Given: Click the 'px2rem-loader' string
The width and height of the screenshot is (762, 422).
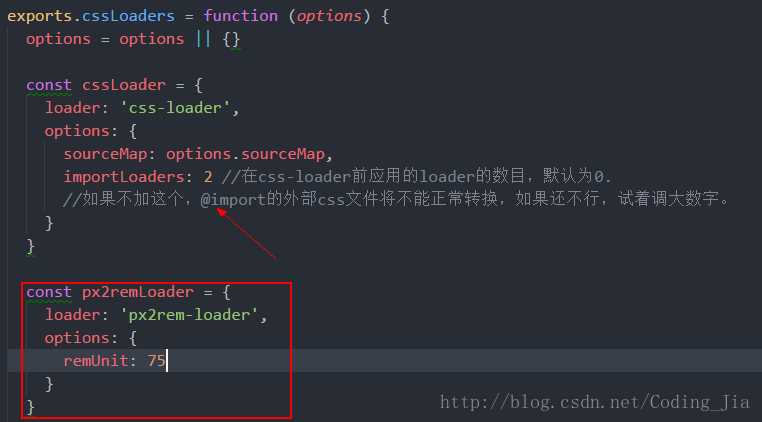Looking at the screenshot, I should pyautogui.click(x=189, y=315).
